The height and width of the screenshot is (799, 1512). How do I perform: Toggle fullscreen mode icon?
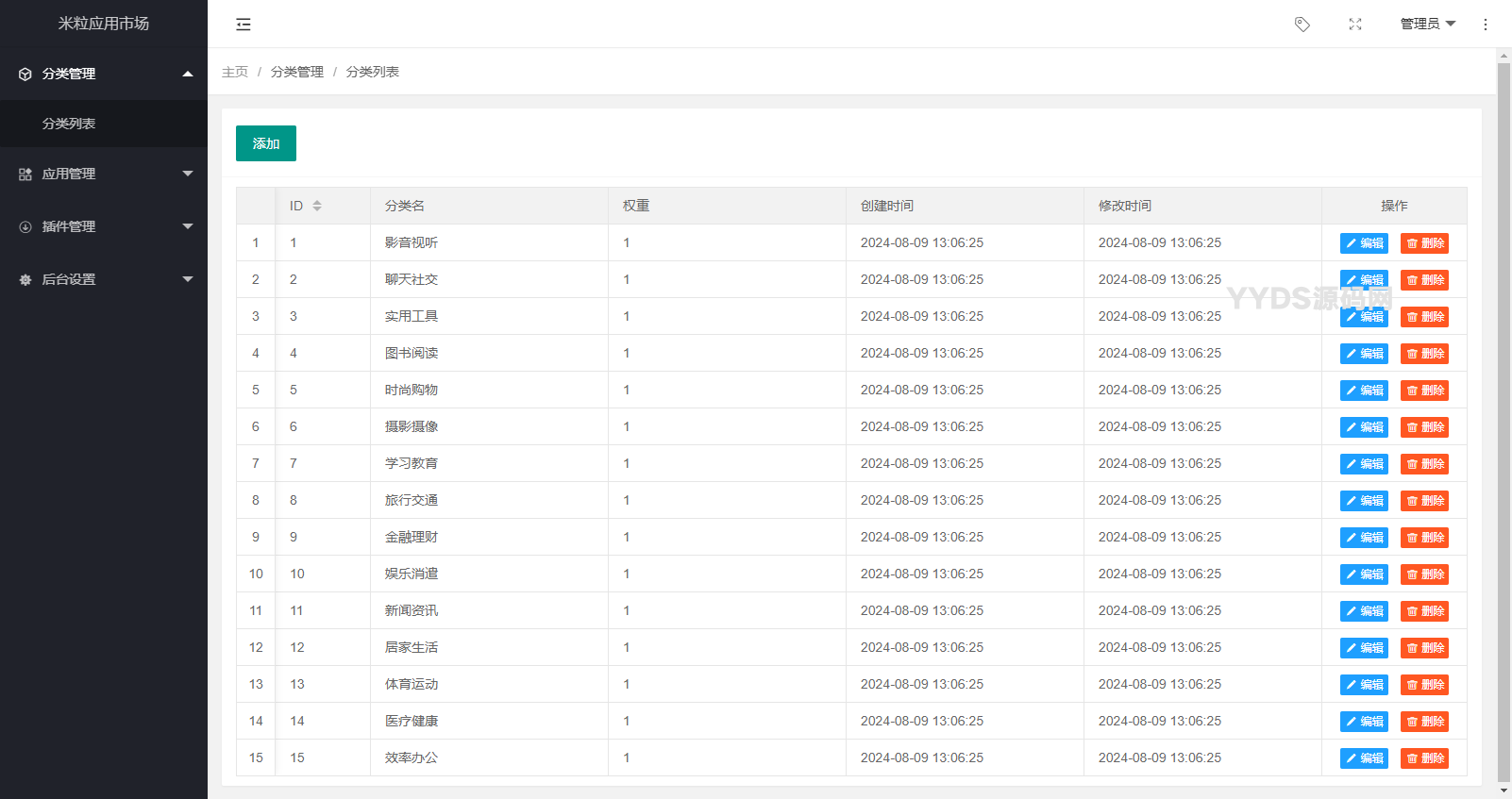point(1355,25)
